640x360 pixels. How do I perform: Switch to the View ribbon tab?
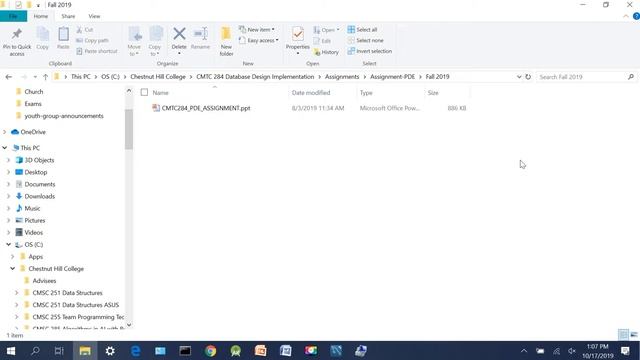tap(94, 16)
